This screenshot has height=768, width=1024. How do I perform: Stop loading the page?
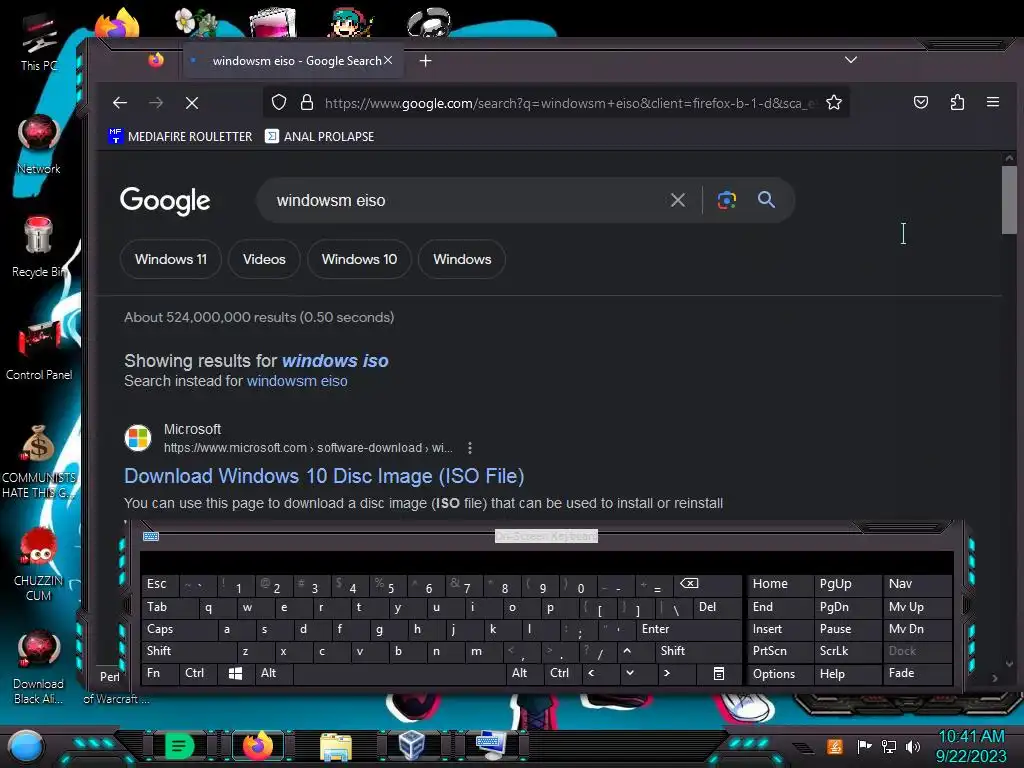tap(191, 103)
